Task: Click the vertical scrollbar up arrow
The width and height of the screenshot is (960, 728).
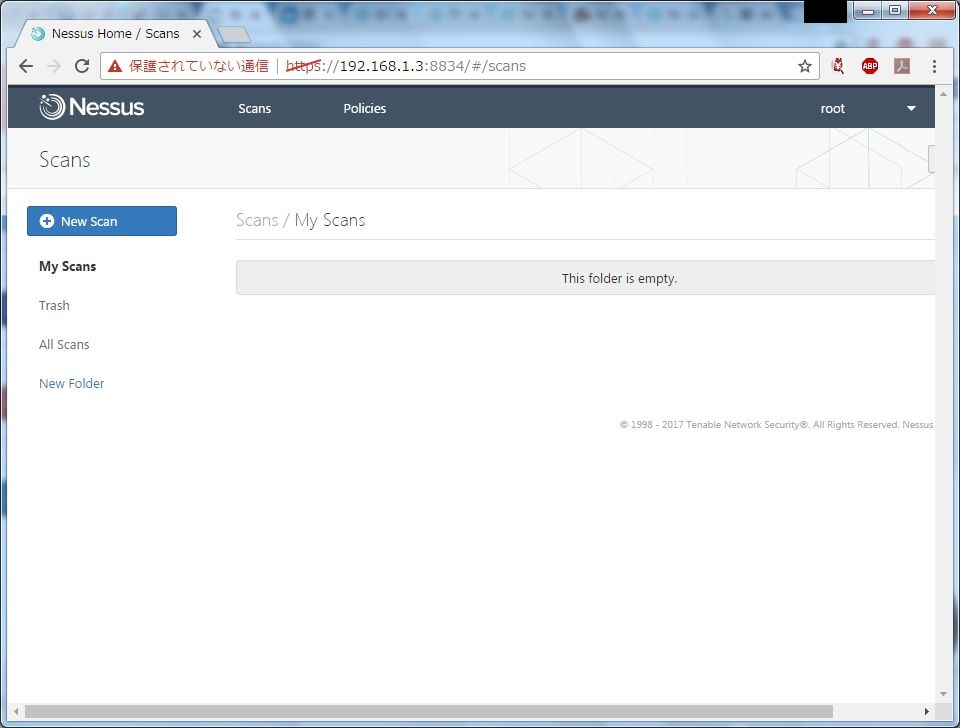Action: [943, 94]
